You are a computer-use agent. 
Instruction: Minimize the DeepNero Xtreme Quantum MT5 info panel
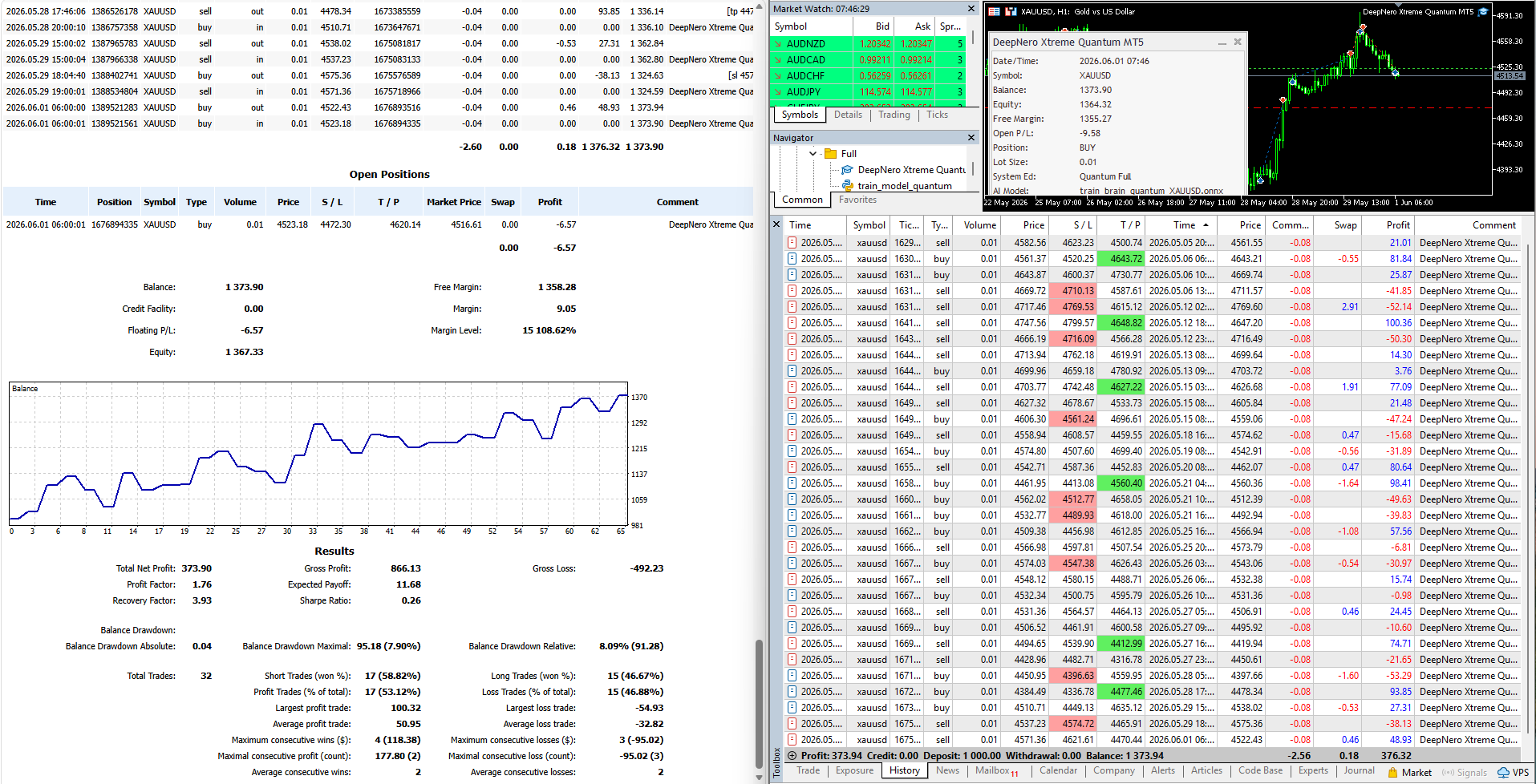(x=1222, y=42)
